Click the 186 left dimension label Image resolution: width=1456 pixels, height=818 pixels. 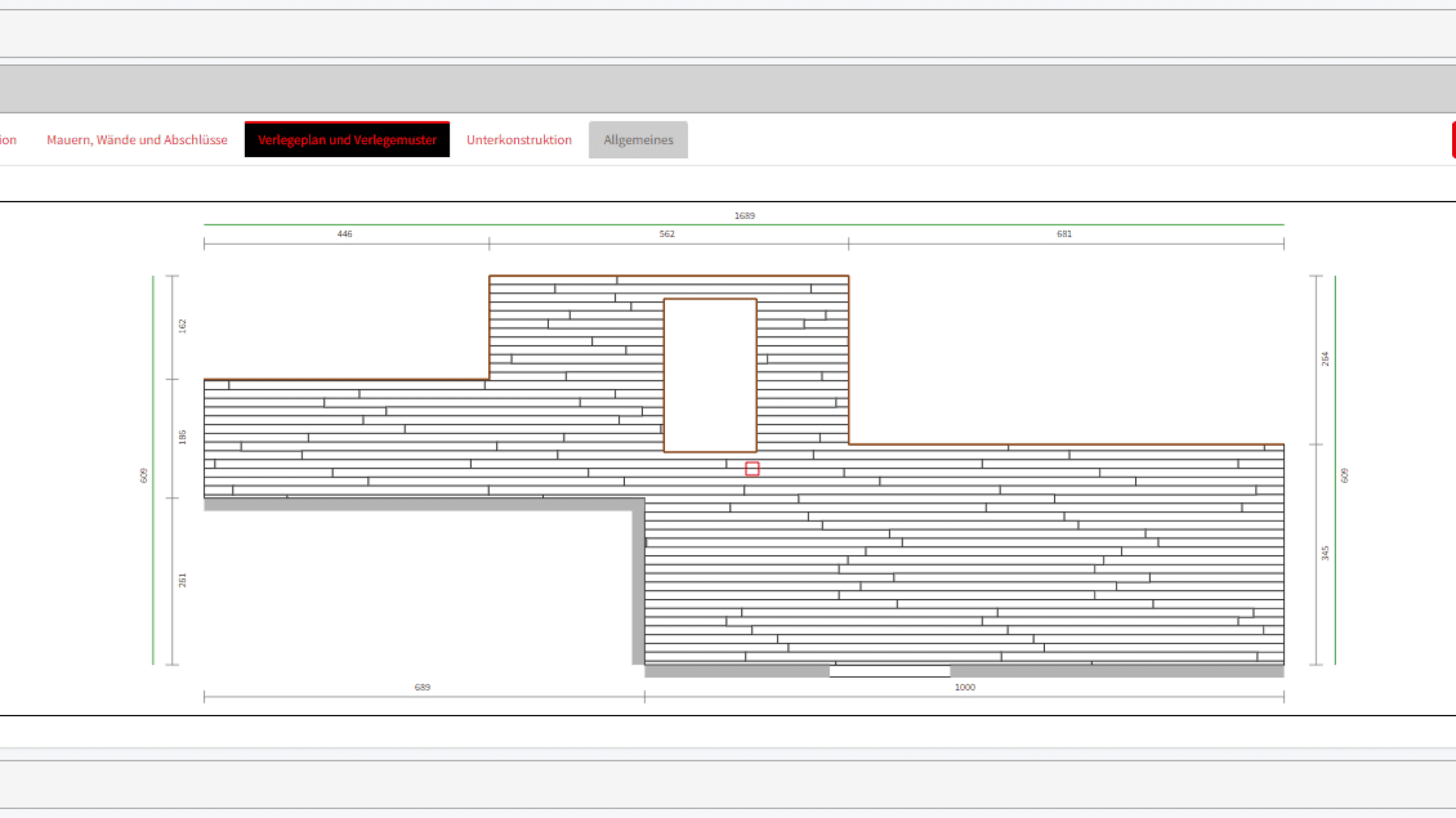point(182,437)
